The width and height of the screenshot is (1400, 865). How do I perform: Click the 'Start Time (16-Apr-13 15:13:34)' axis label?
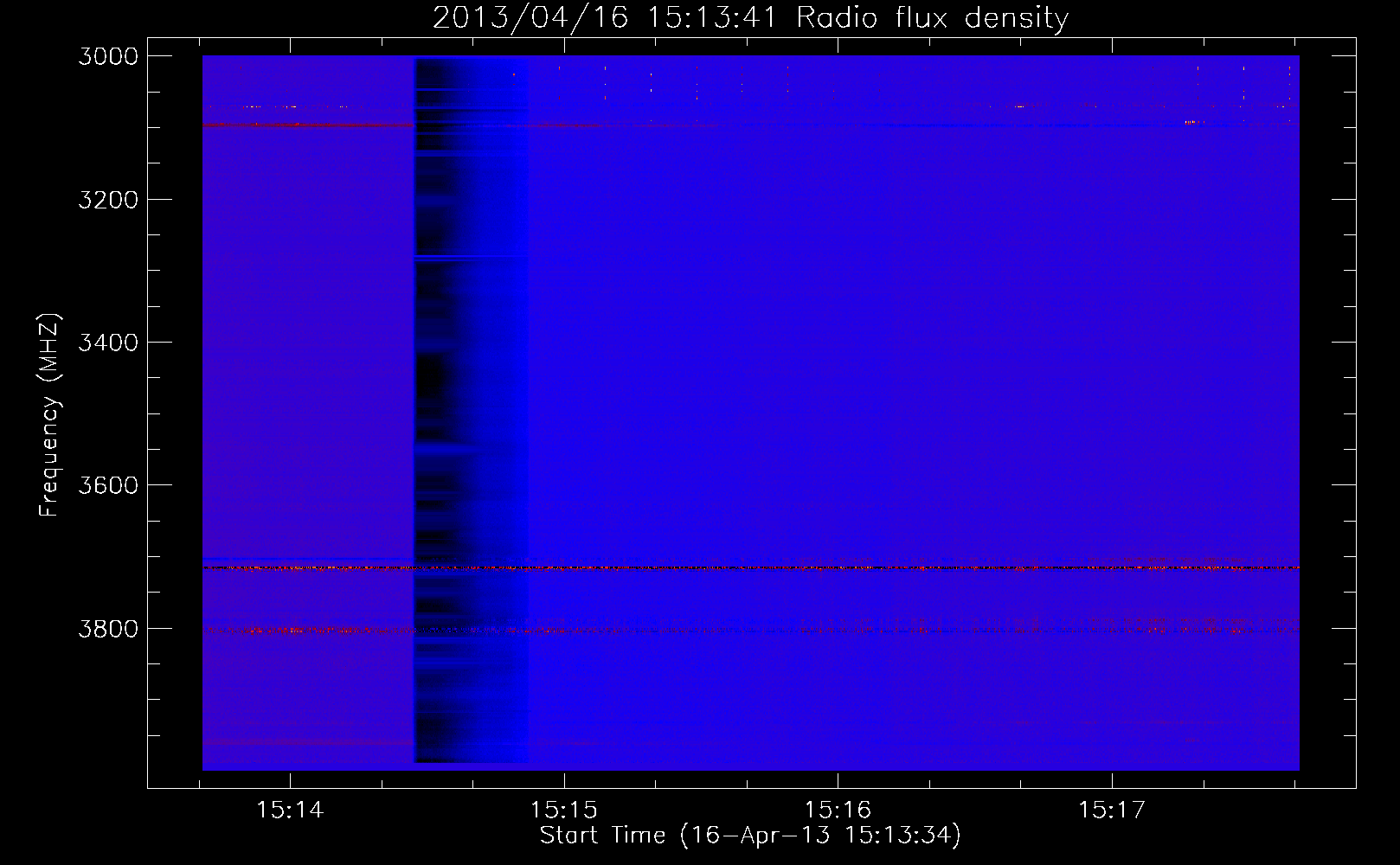pyautogui.click(x=750, y=836)
